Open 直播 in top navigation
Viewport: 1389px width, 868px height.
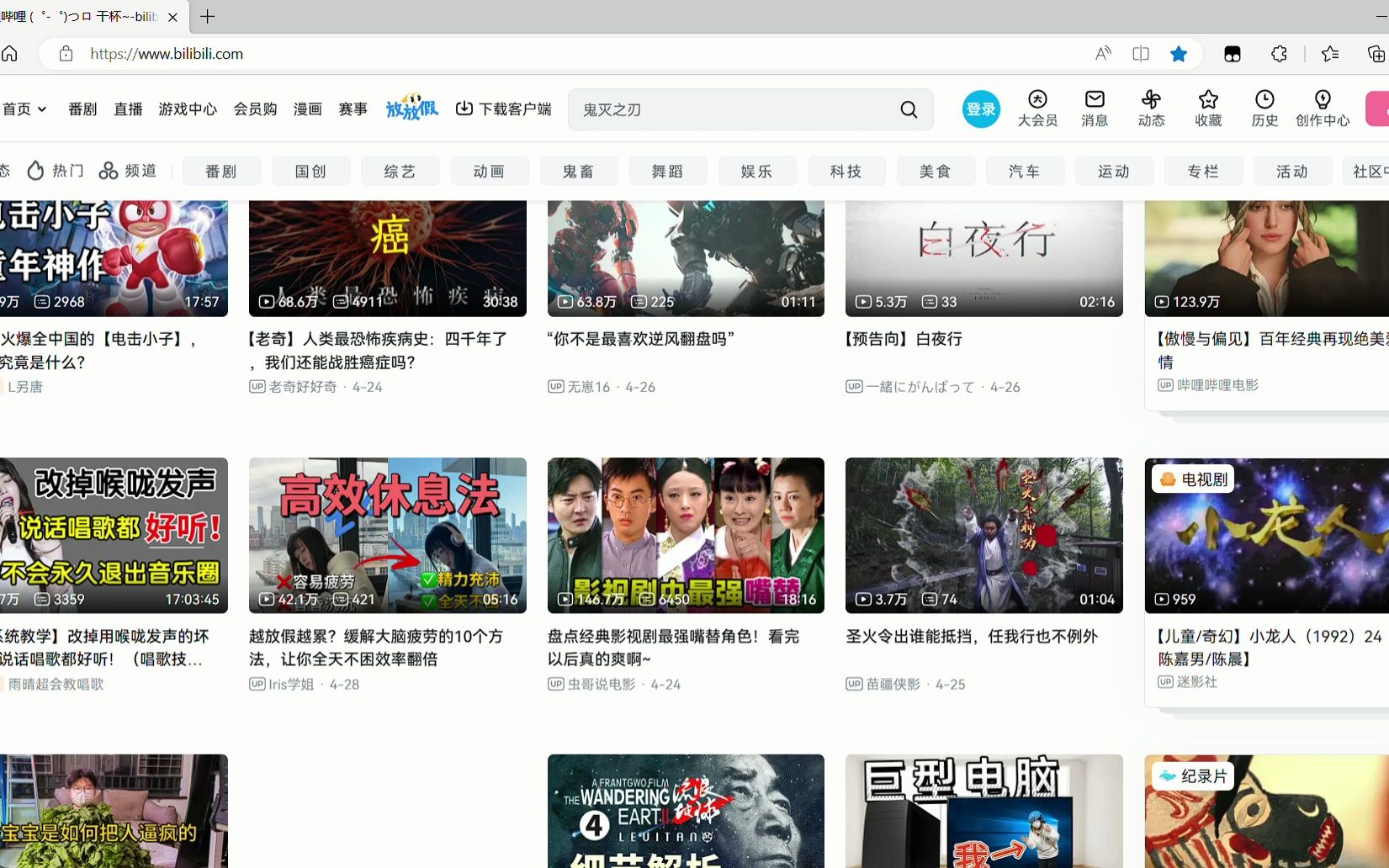[128, 109]
